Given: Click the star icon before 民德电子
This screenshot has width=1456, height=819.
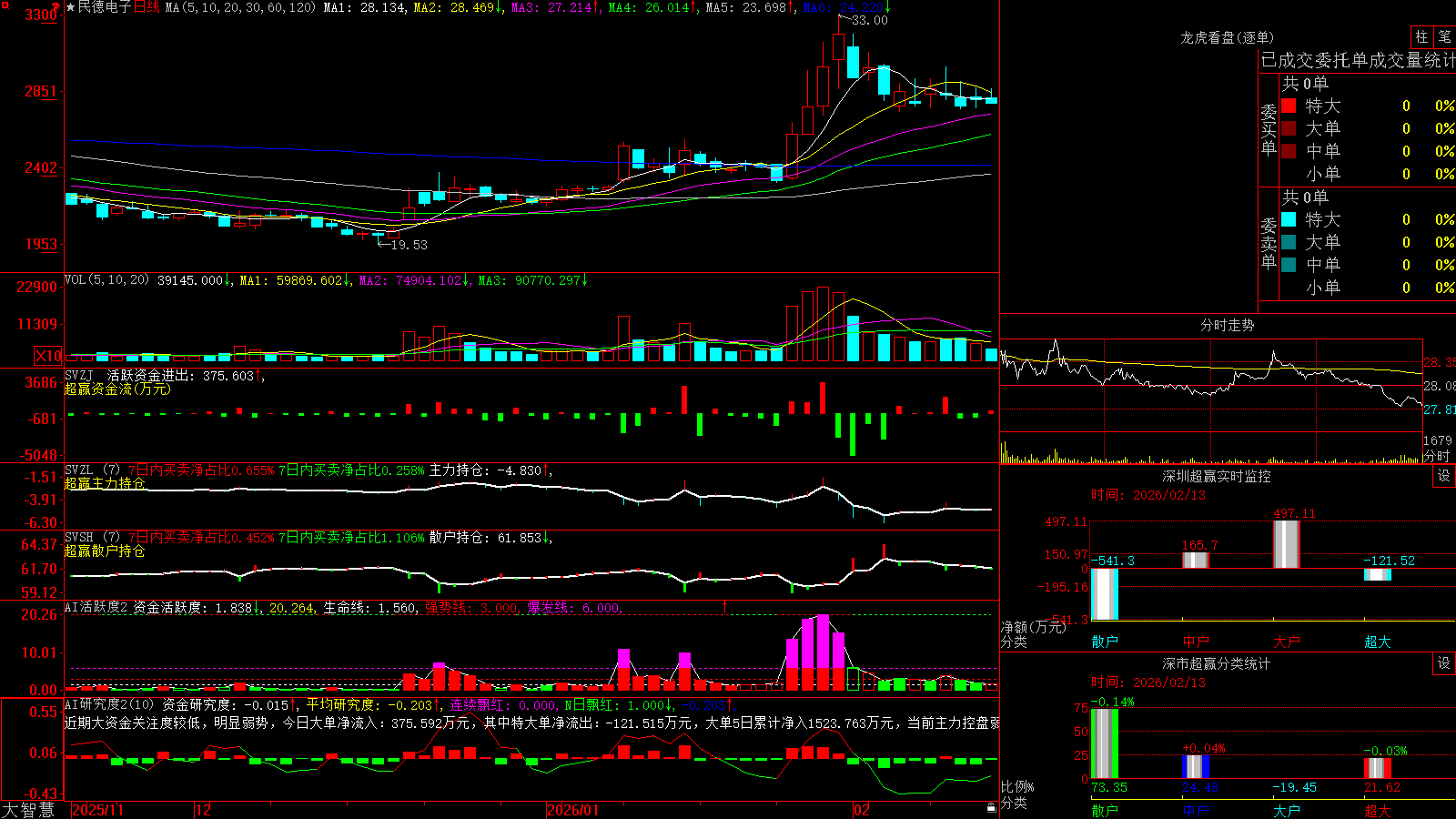Looking at the screenshot, I should coord(71,7).
